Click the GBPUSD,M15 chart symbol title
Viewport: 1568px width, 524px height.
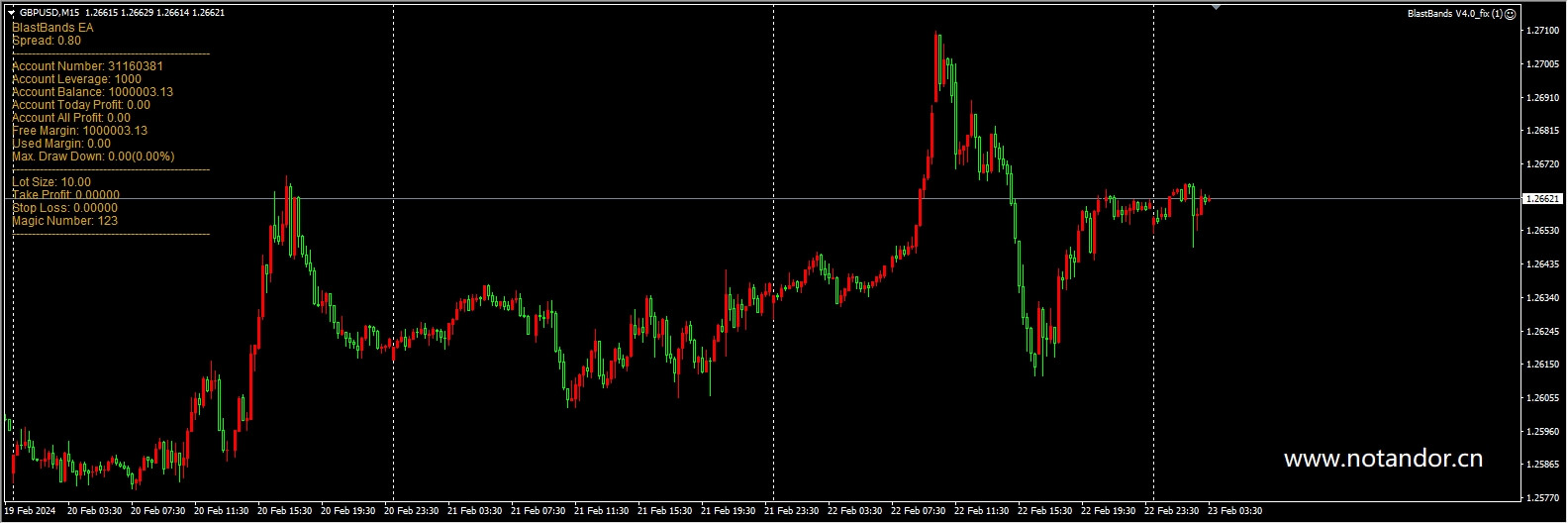coord(49,13)
